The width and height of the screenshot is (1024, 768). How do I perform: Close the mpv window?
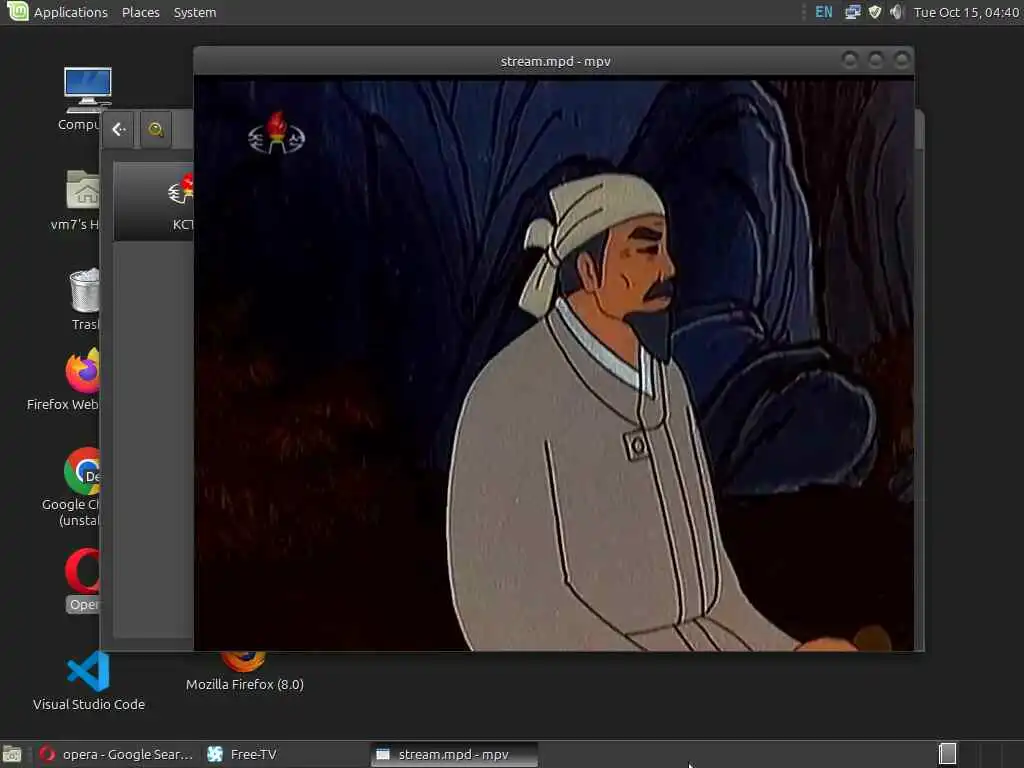click(x=902, y=61)
